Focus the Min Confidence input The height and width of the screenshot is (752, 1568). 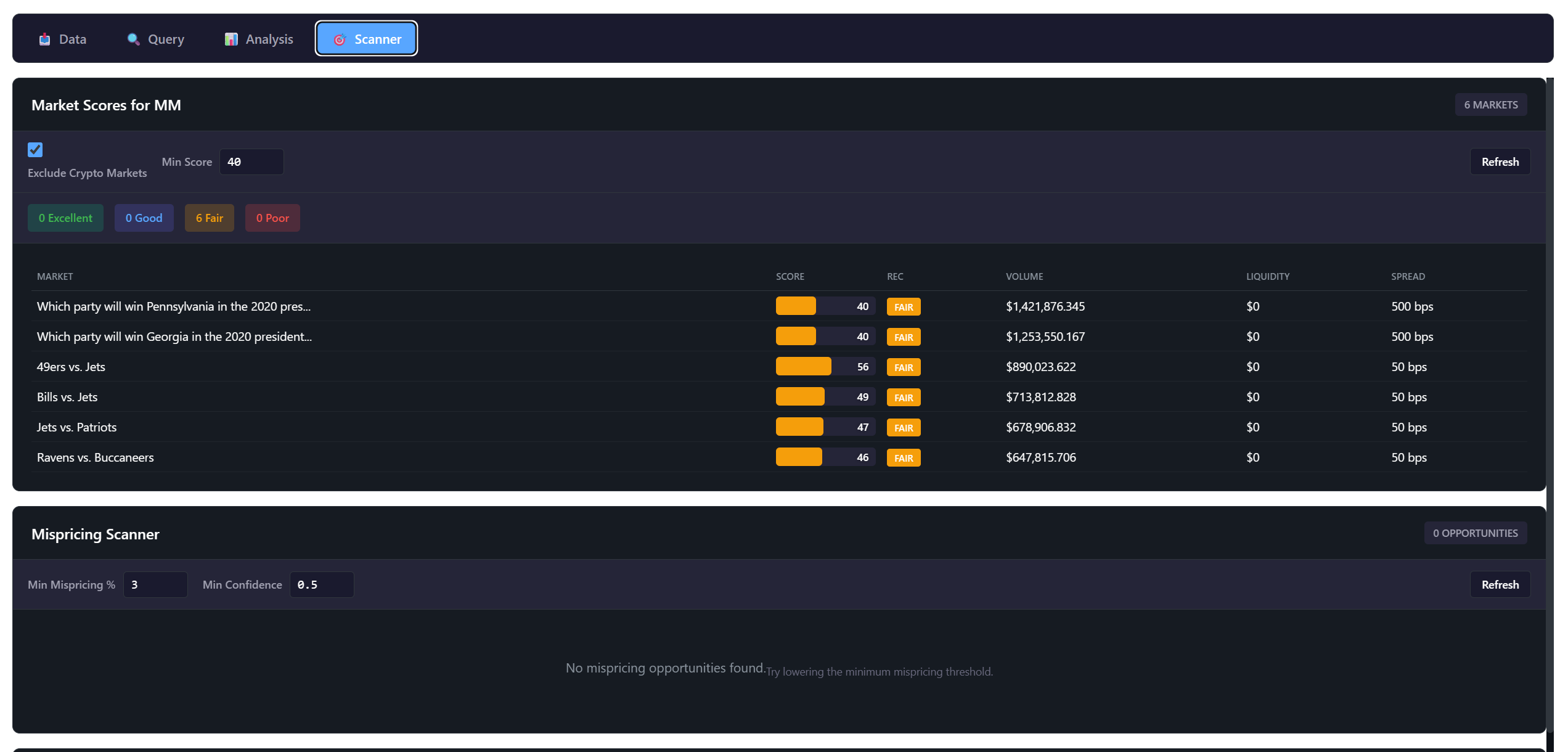click(x=322, y=585)
